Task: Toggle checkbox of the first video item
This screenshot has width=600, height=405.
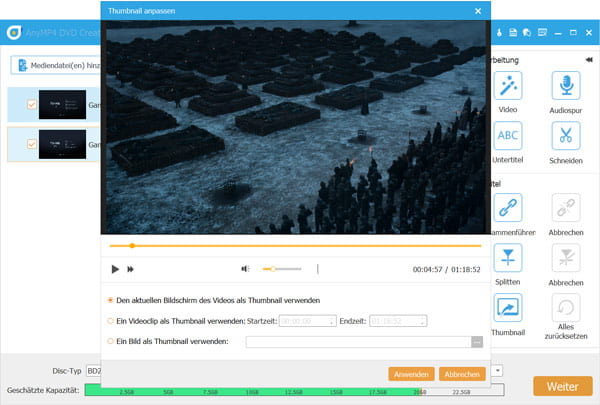Action: 32,105
